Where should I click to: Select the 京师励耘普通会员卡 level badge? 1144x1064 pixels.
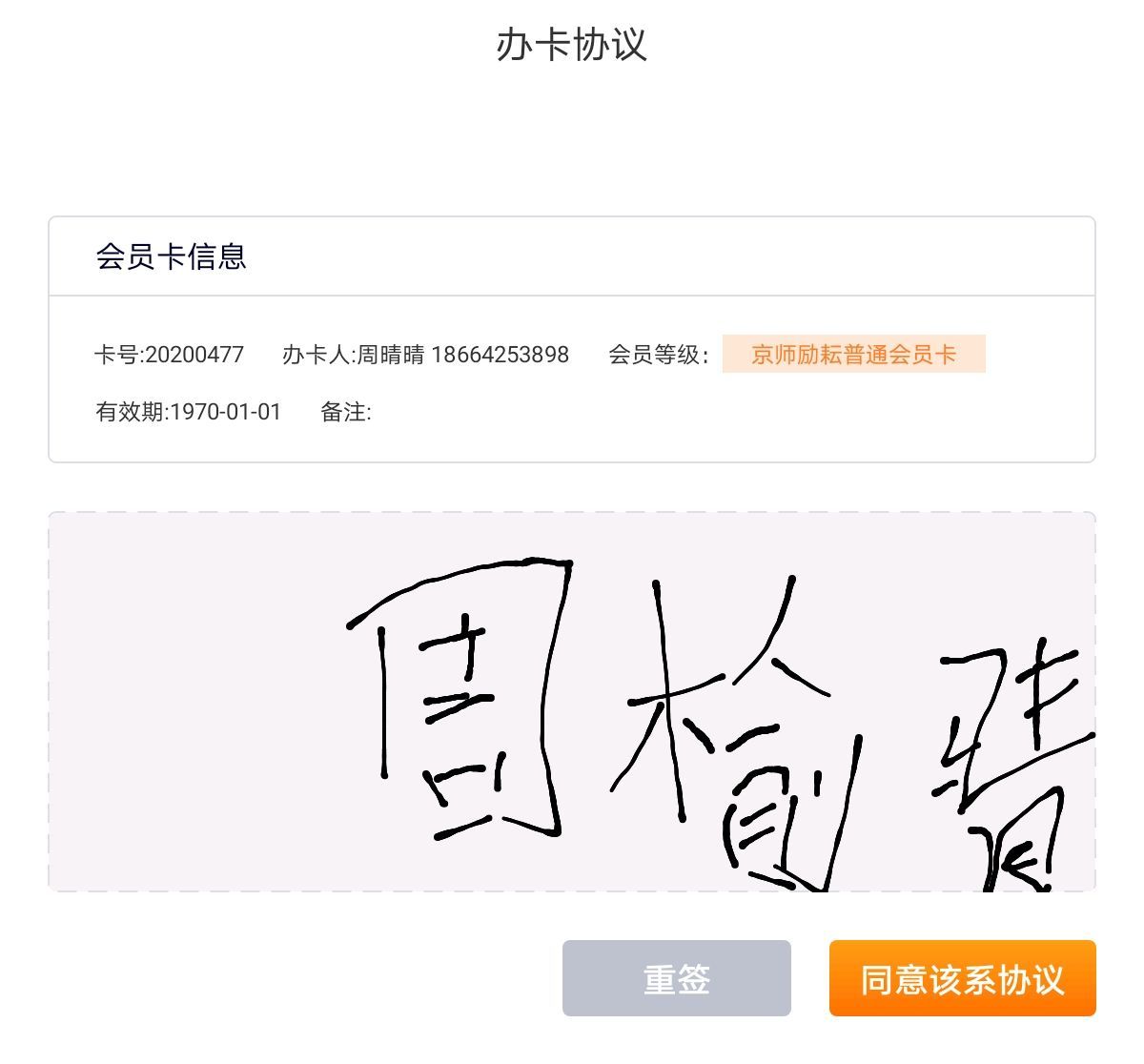click(853, 355)
